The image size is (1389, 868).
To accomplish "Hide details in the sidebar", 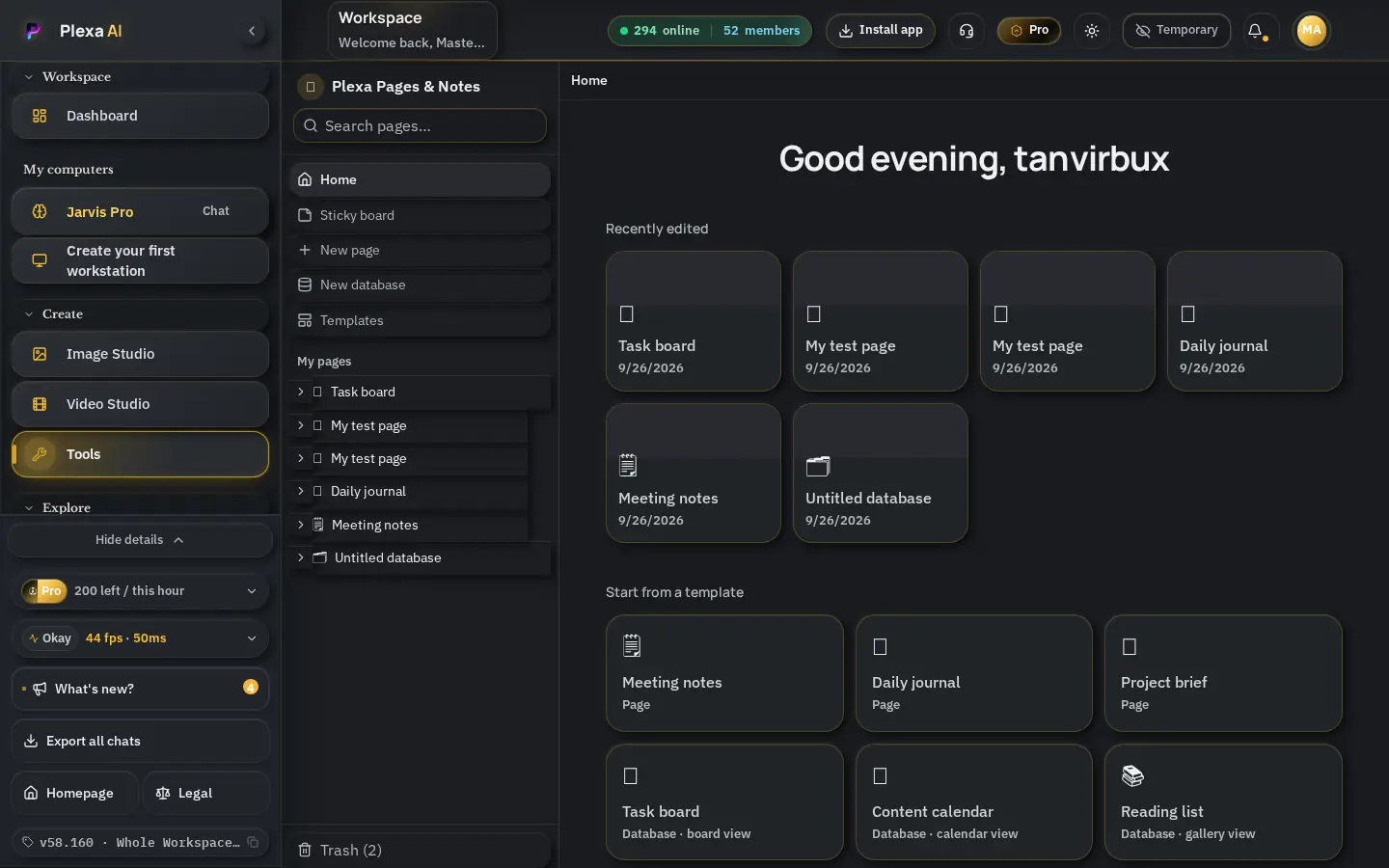I will 140,540.
